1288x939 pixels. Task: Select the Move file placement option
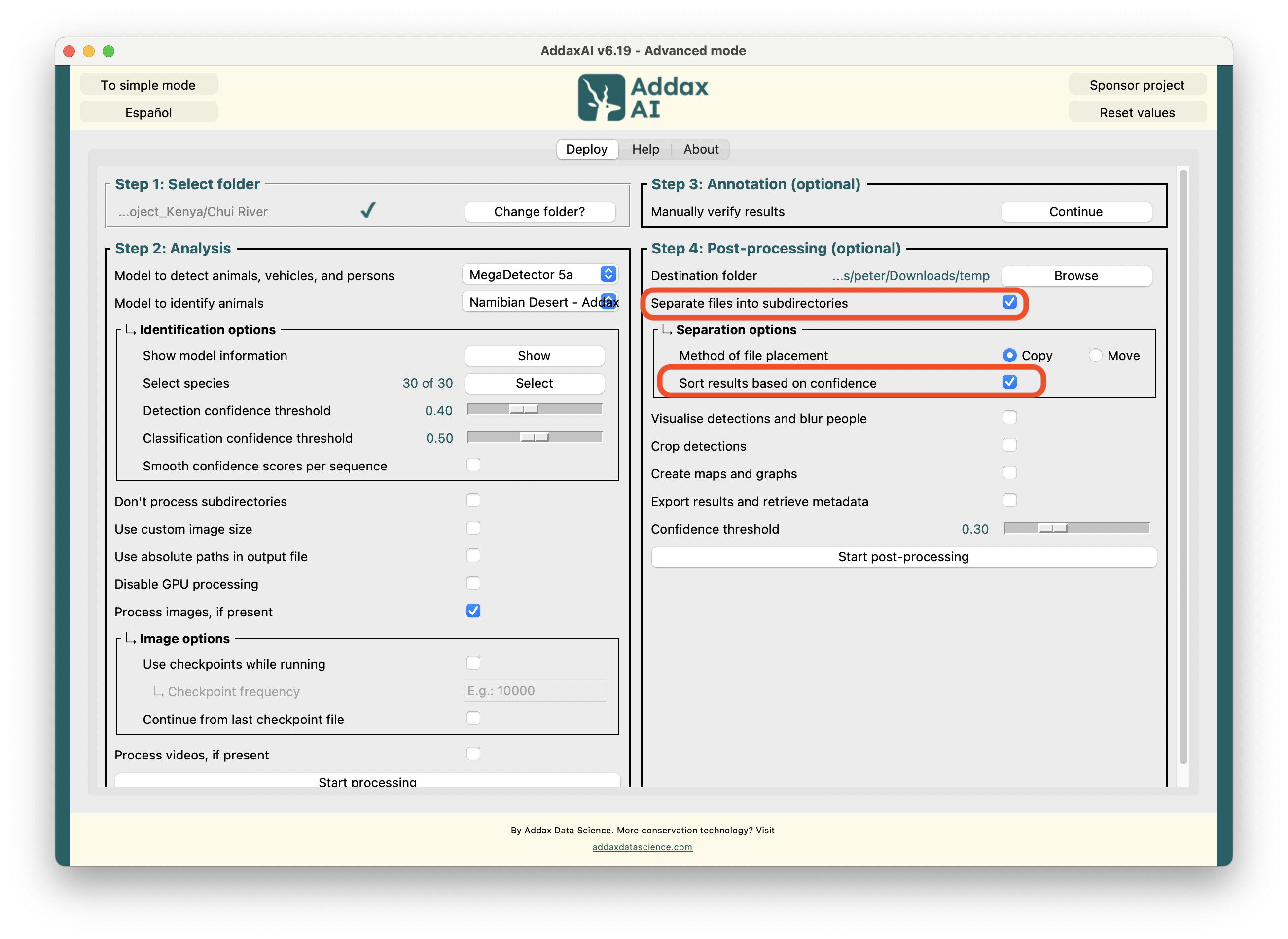(x=1095, y=355)
